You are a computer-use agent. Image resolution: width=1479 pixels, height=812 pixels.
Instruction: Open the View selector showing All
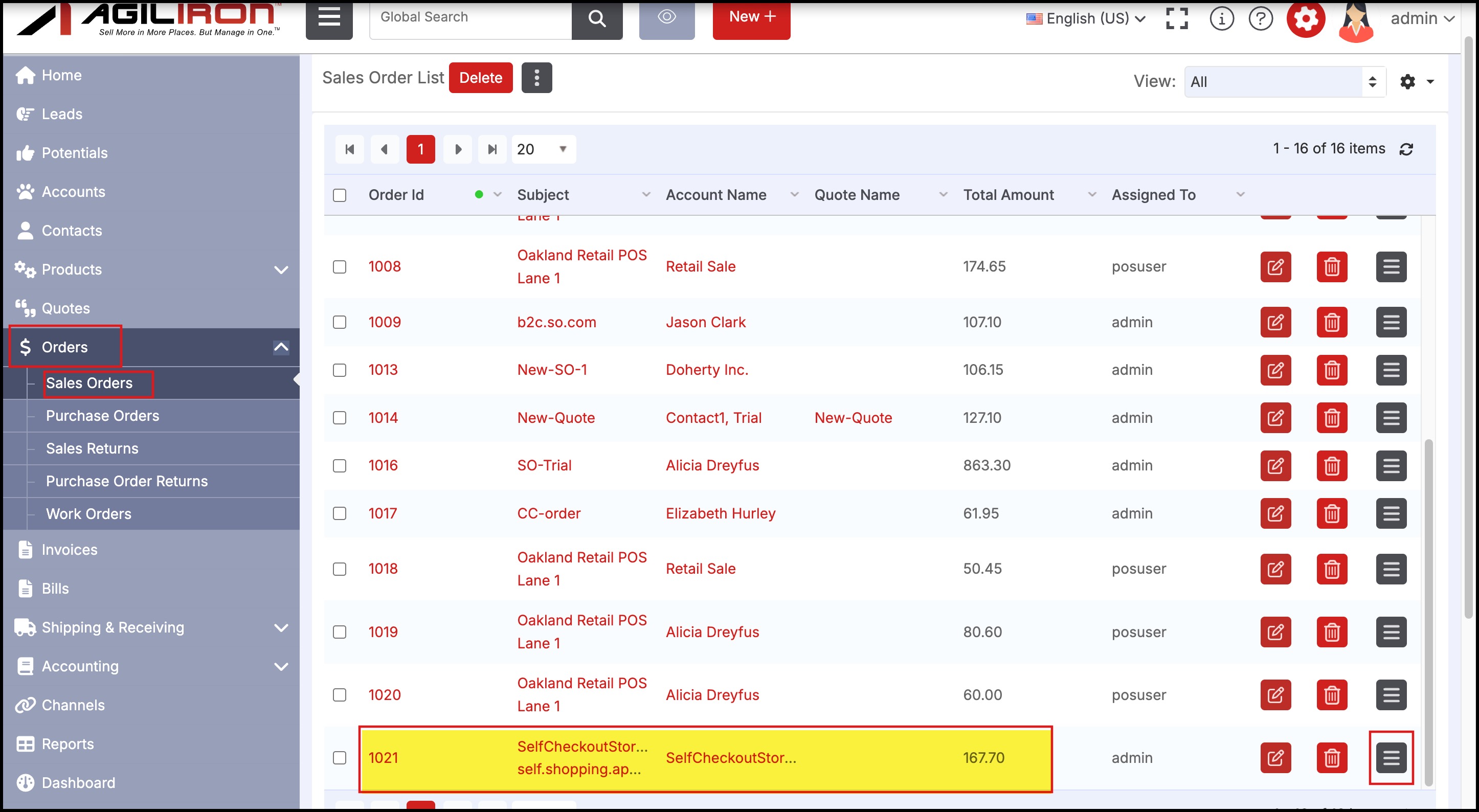[1285, 81]
